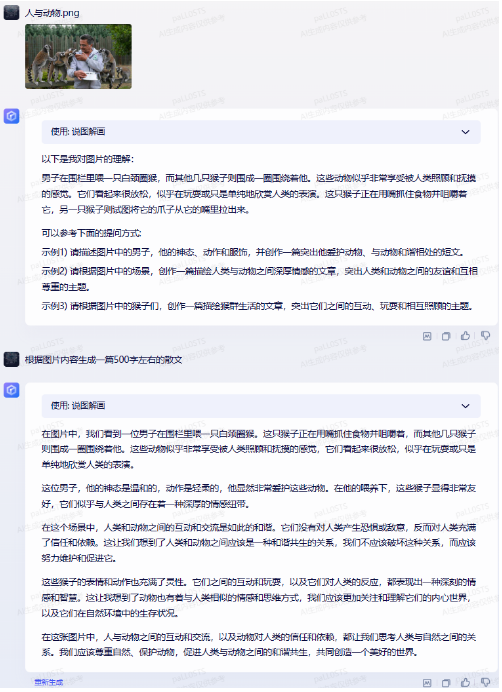Click line 可以参考下面的提问方式
The image size is (502, 692).
(91, 233)
